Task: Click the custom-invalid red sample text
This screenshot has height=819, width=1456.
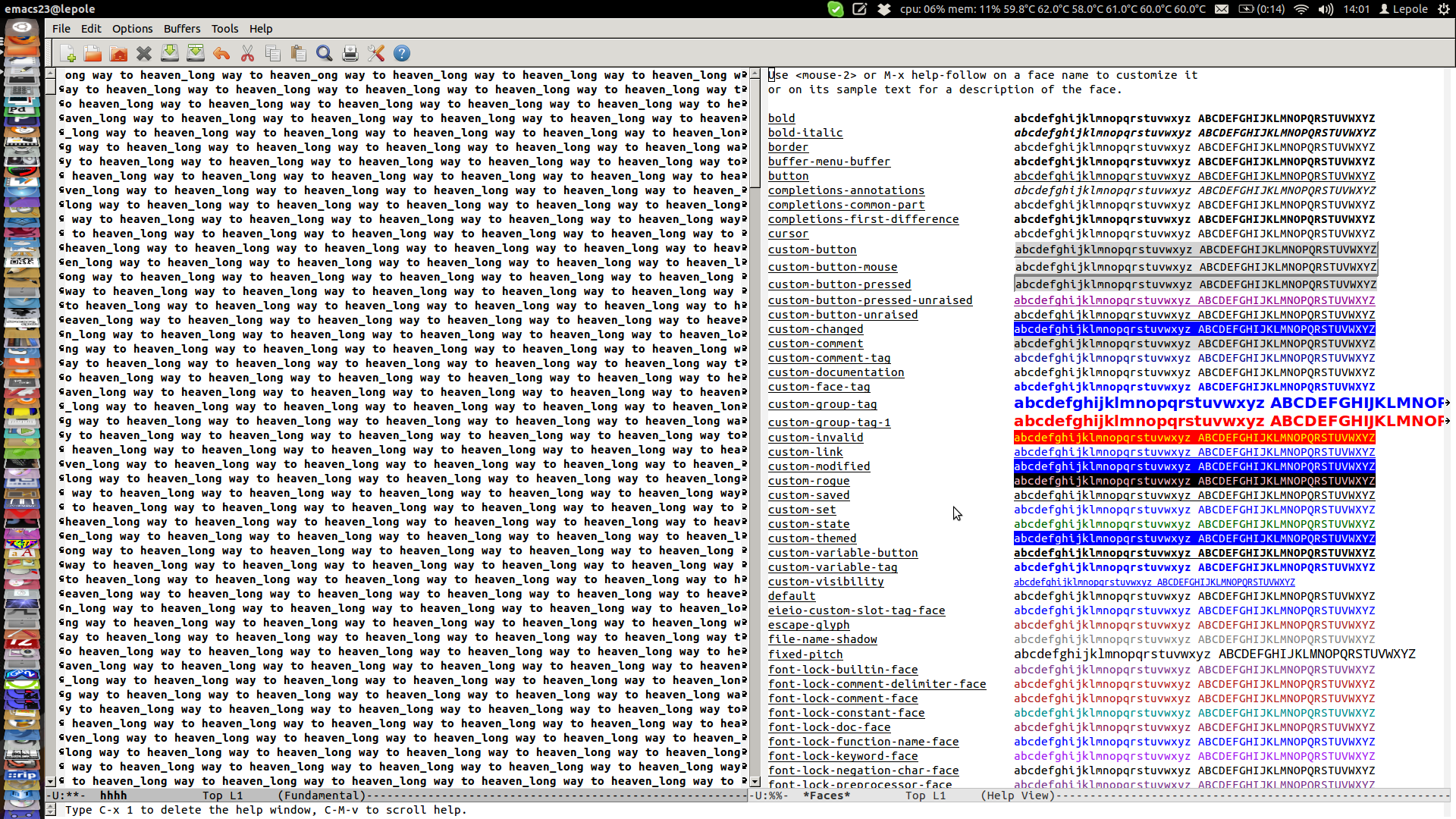Action: [x=1194, y=438]
